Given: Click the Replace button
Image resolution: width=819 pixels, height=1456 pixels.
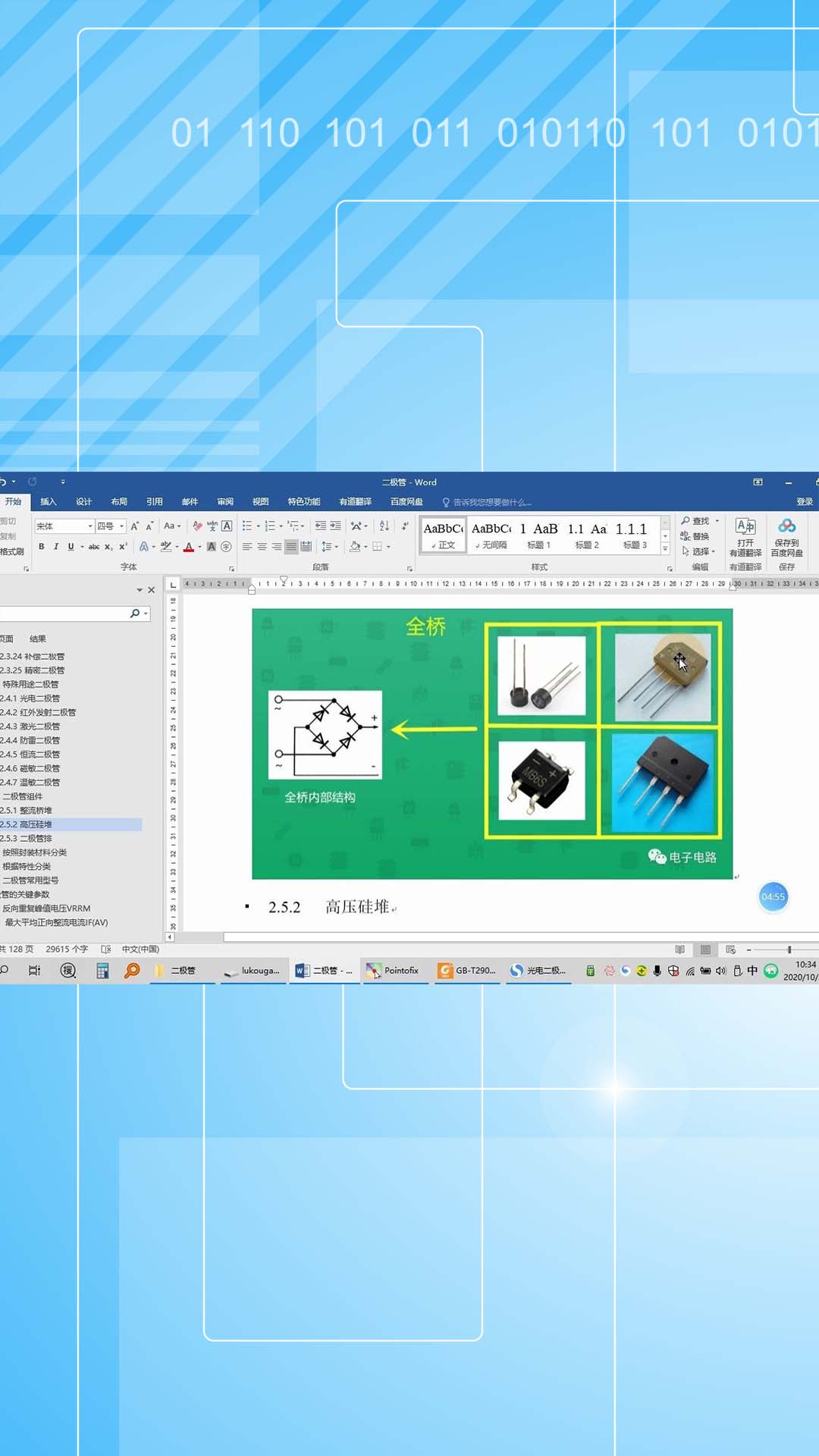Looking at the screenshot, I should click(695, 536).
